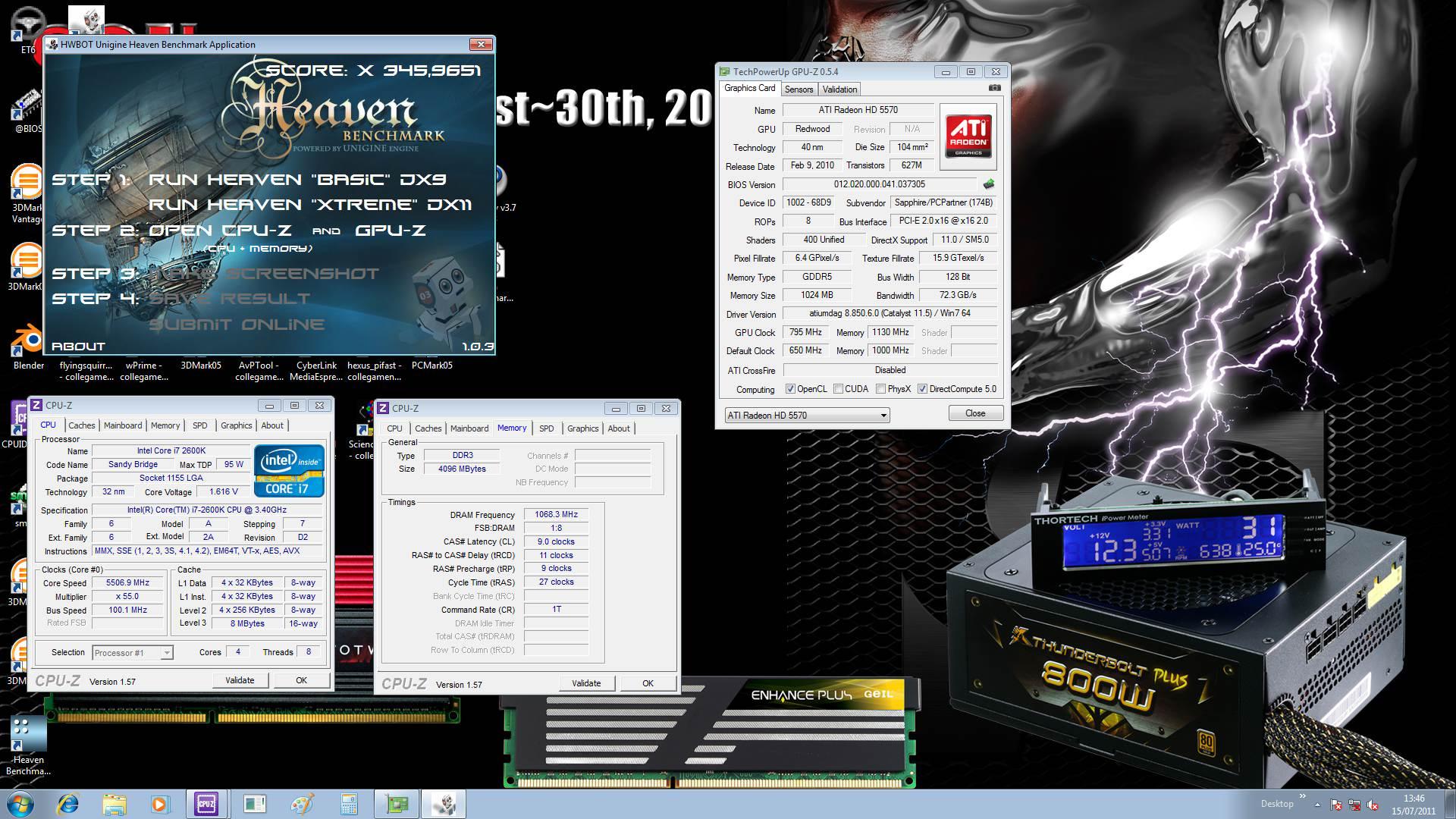Click the BIOS Version value 012.020.000.041.037305
Screen dimensions: 1456x819
tap(880, 184)
